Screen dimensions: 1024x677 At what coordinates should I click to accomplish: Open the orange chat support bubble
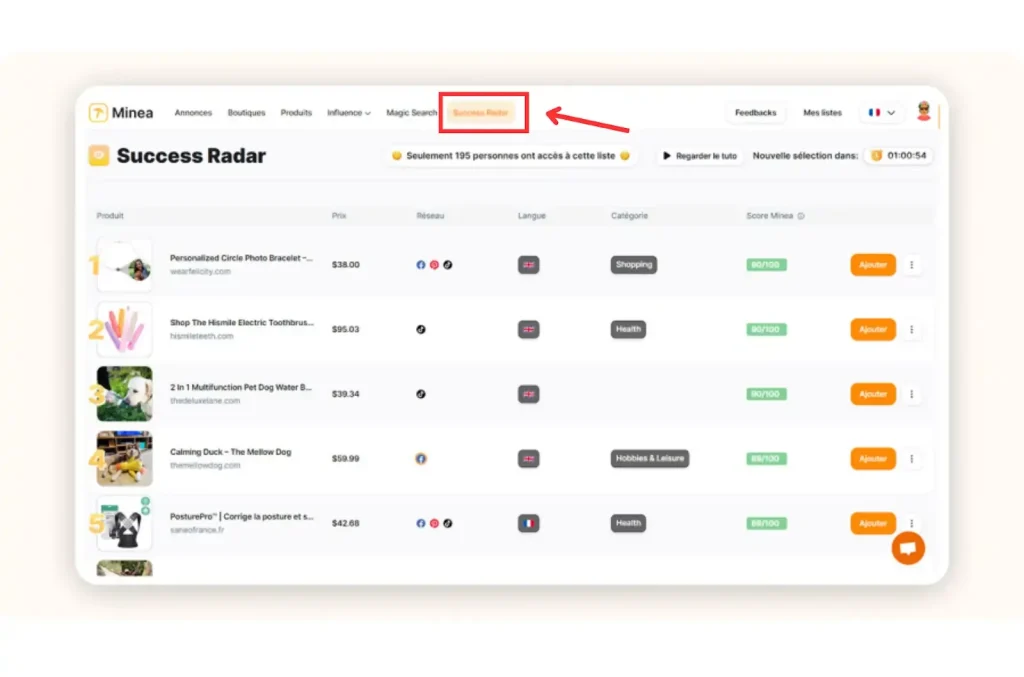coord(908,548)
